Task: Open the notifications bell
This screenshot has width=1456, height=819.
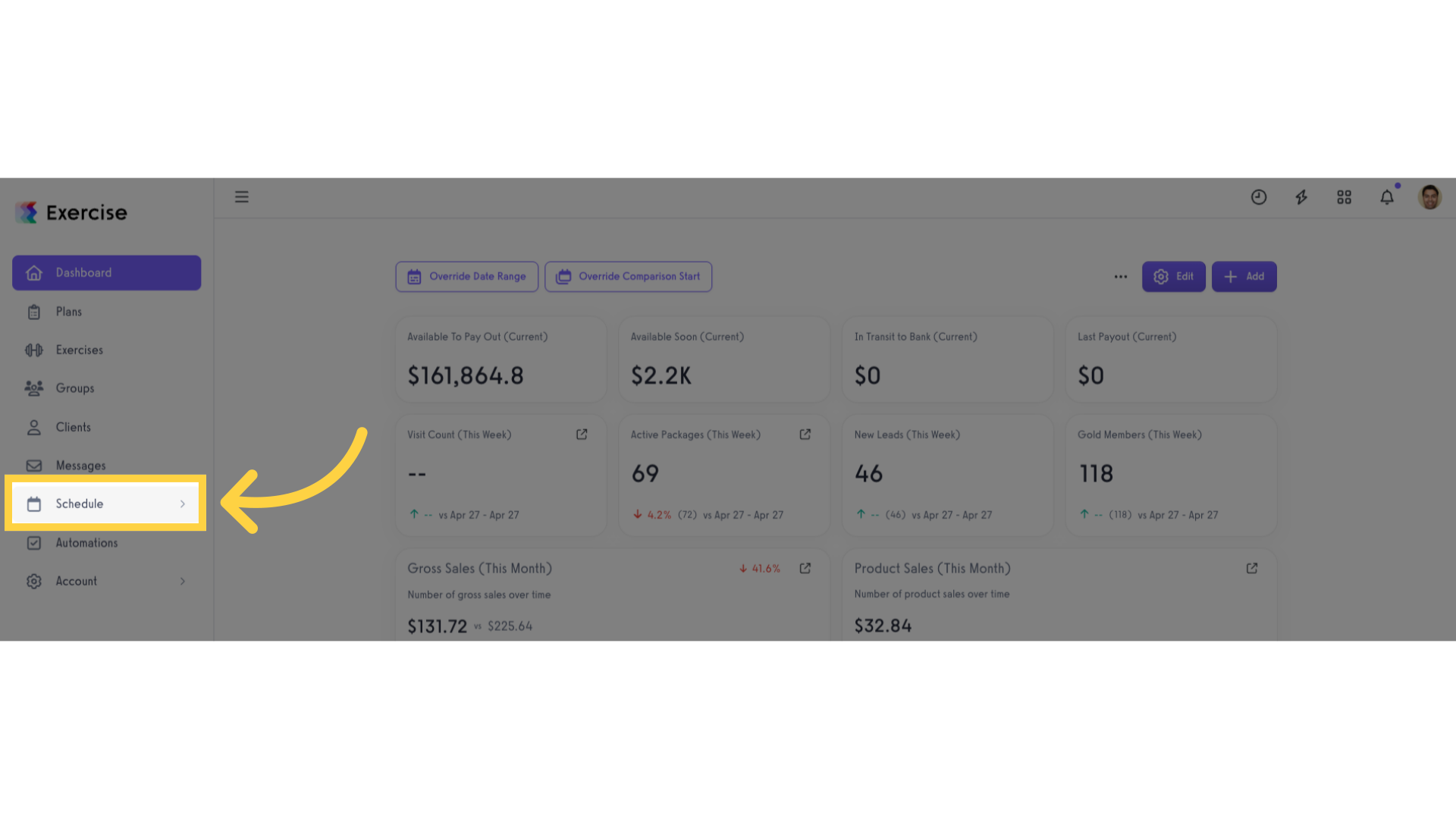Action: tap(1387, 197)
